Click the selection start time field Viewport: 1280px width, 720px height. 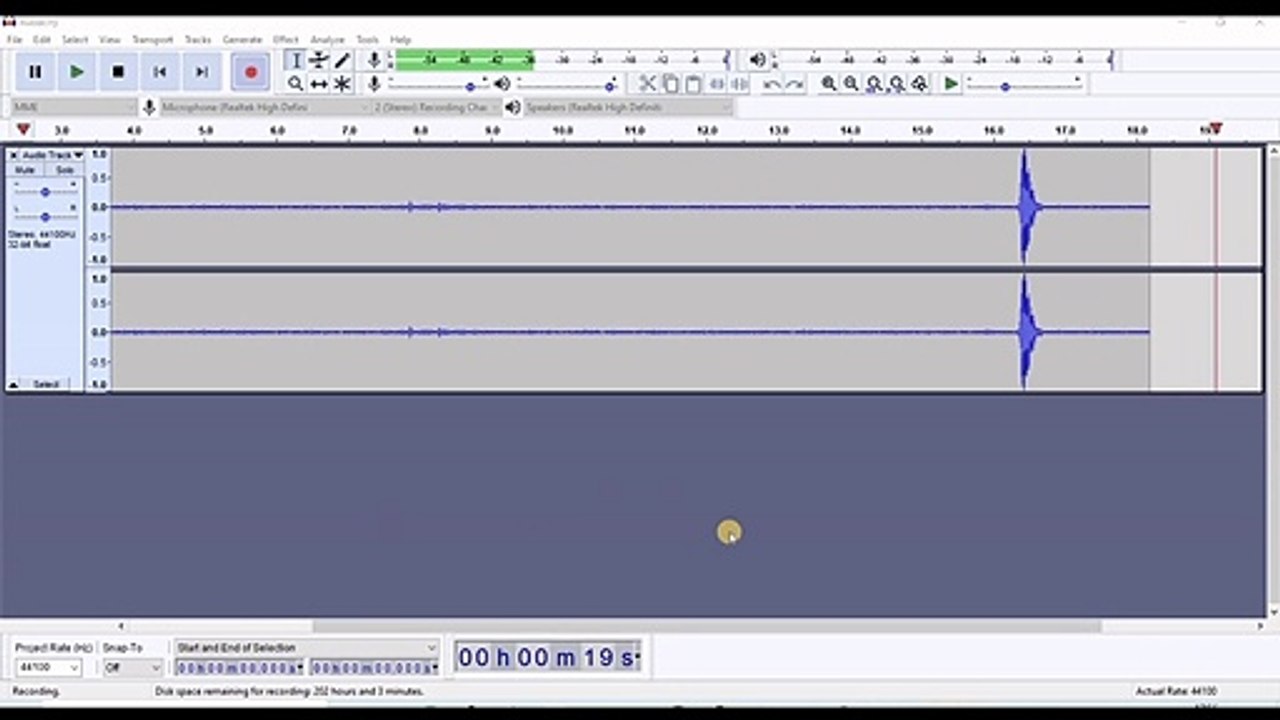click(x=240, y=667)
